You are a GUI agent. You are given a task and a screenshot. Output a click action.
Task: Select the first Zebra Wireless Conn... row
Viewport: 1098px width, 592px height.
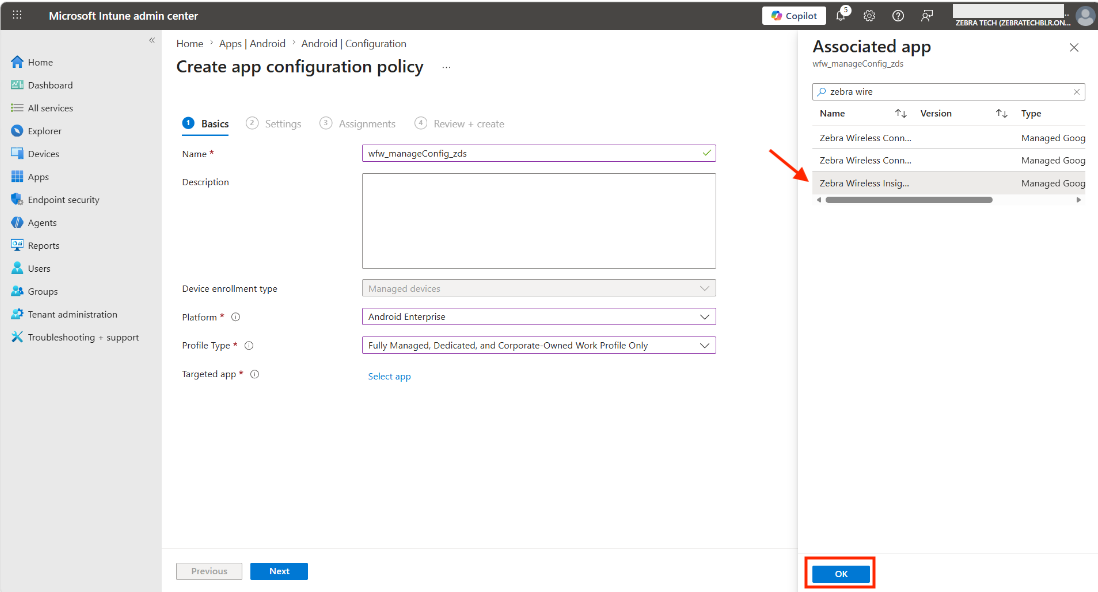point(949,138)
